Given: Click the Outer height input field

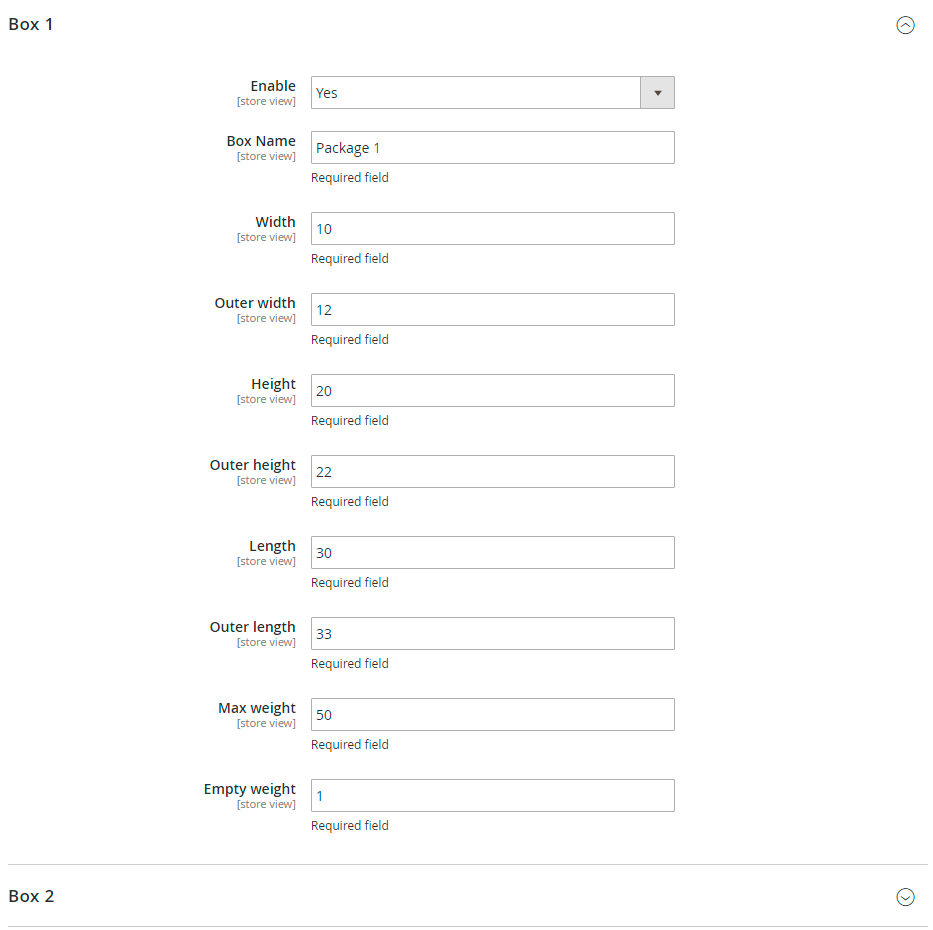Looking at the screenshot, I should (x=493, y=471).
